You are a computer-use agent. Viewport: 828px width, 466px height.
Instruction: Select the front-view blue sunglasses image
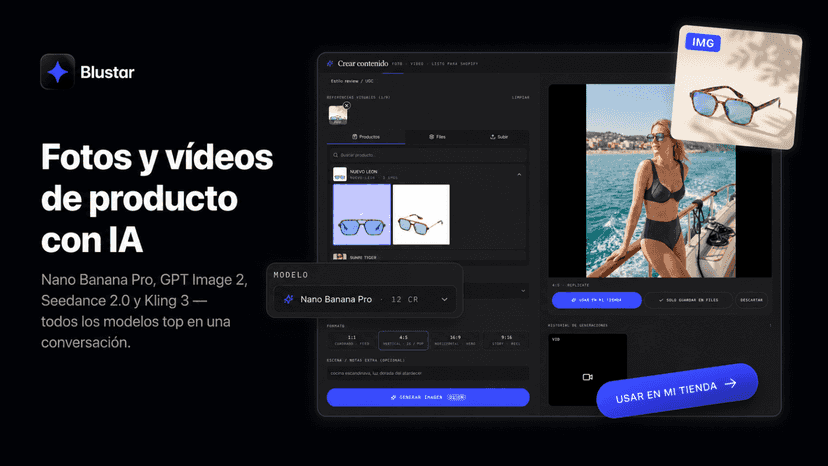[362, 215]
